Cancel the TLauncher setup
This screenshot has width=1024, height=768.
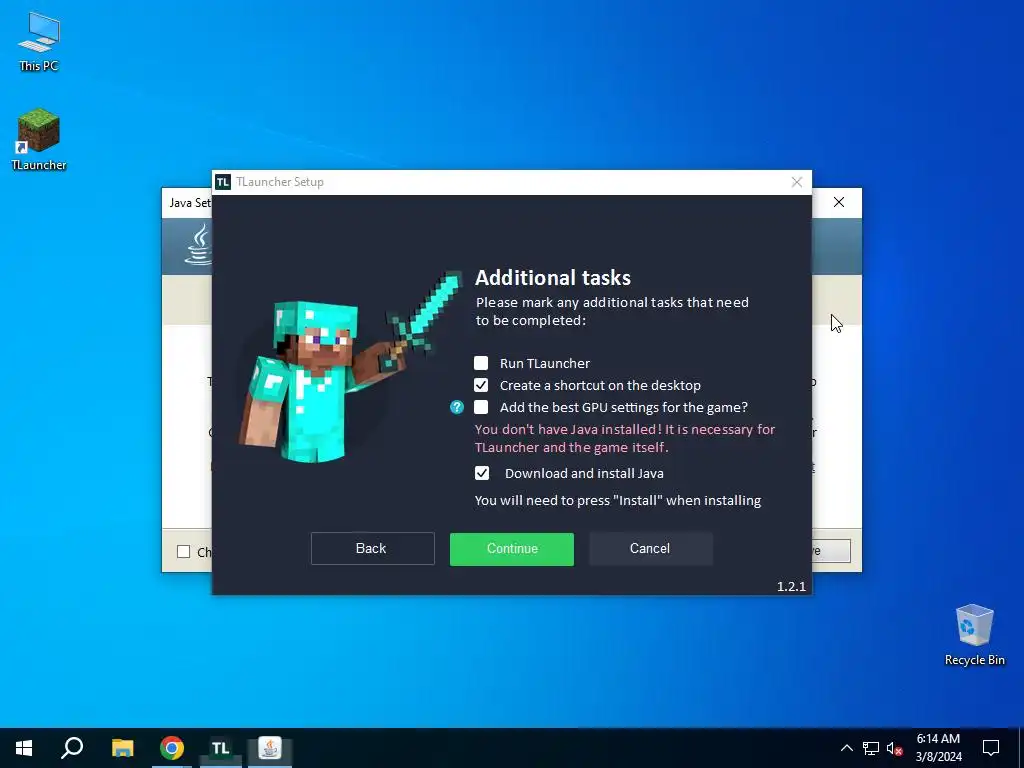coord(650,549)
